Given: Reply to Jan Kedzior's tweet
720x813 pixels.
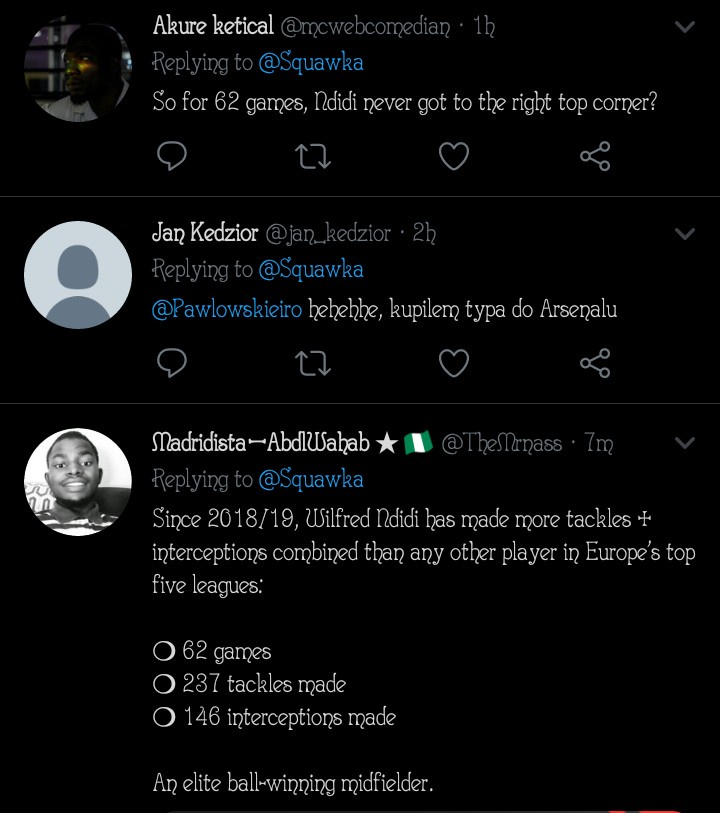Looking at the screenshot, I should 172,363.
